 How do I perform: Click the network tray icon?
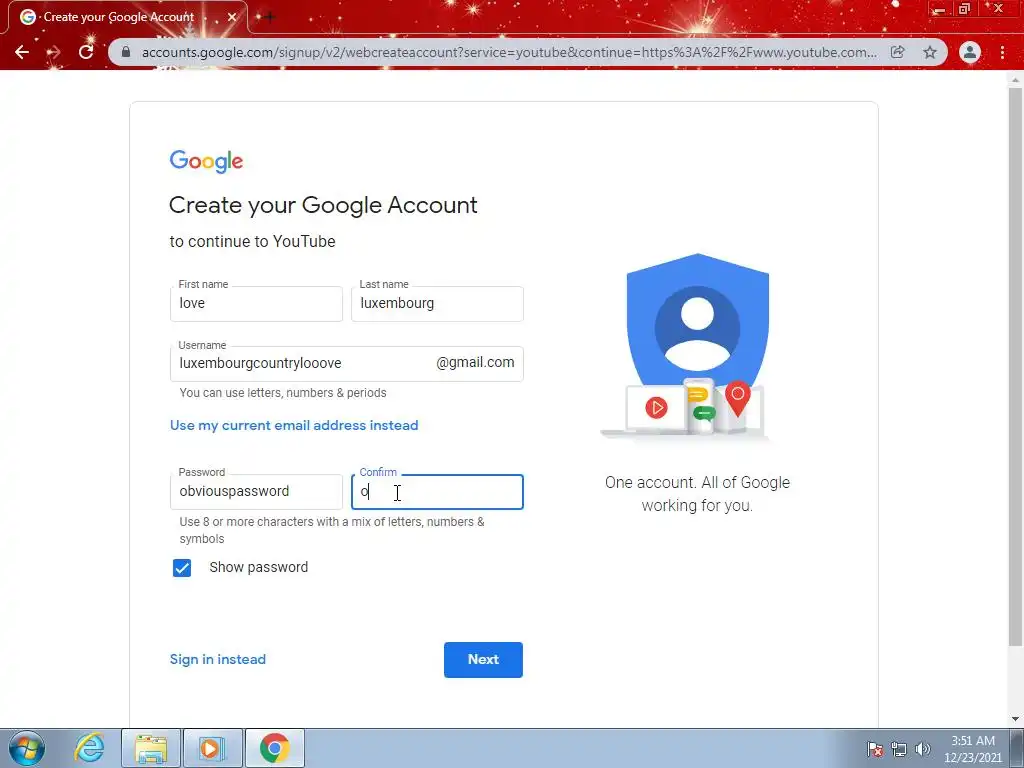[x=899, y=749]
